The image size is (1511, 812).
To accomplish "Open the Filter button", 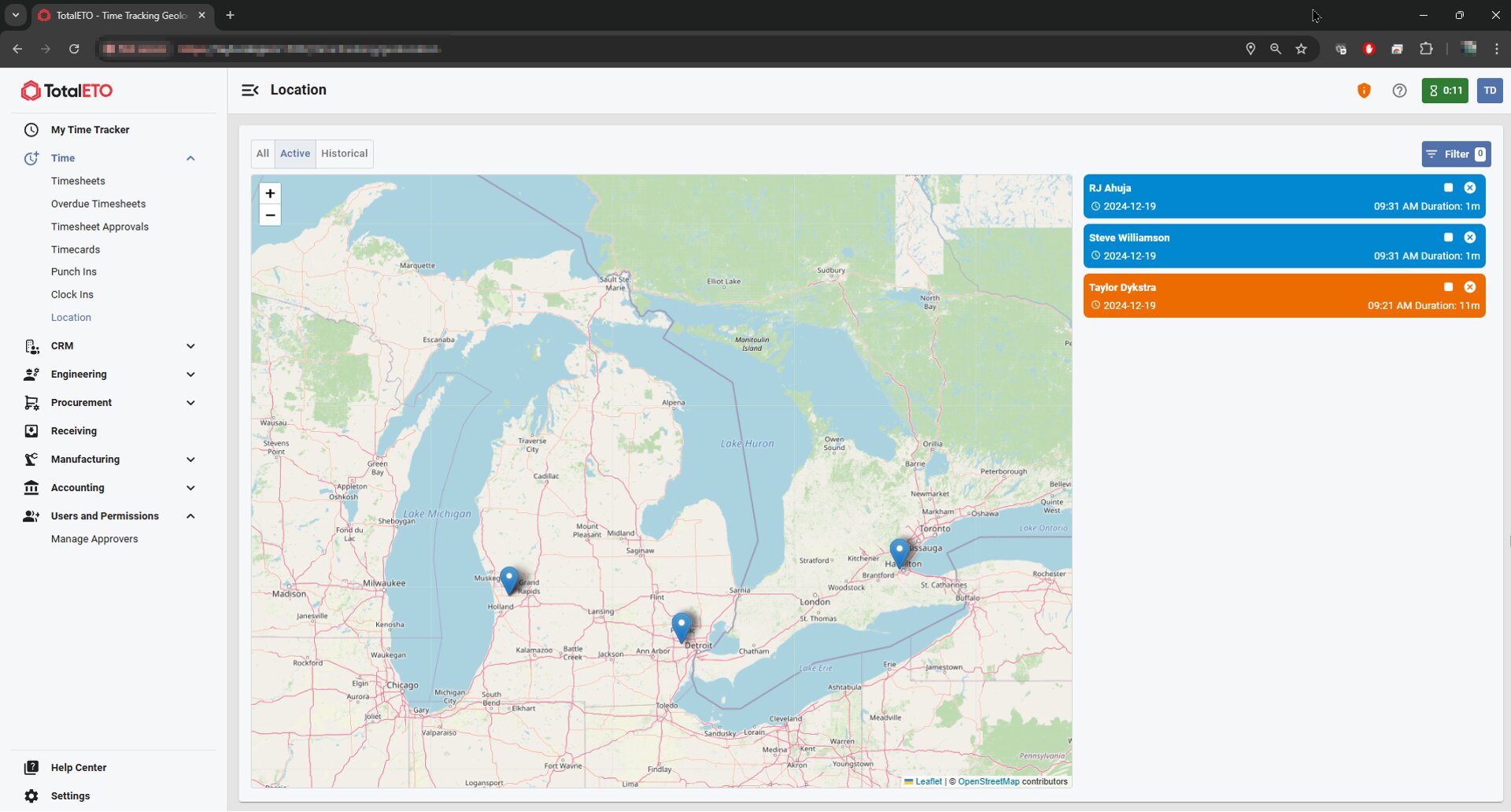I will coord(1455,154).
